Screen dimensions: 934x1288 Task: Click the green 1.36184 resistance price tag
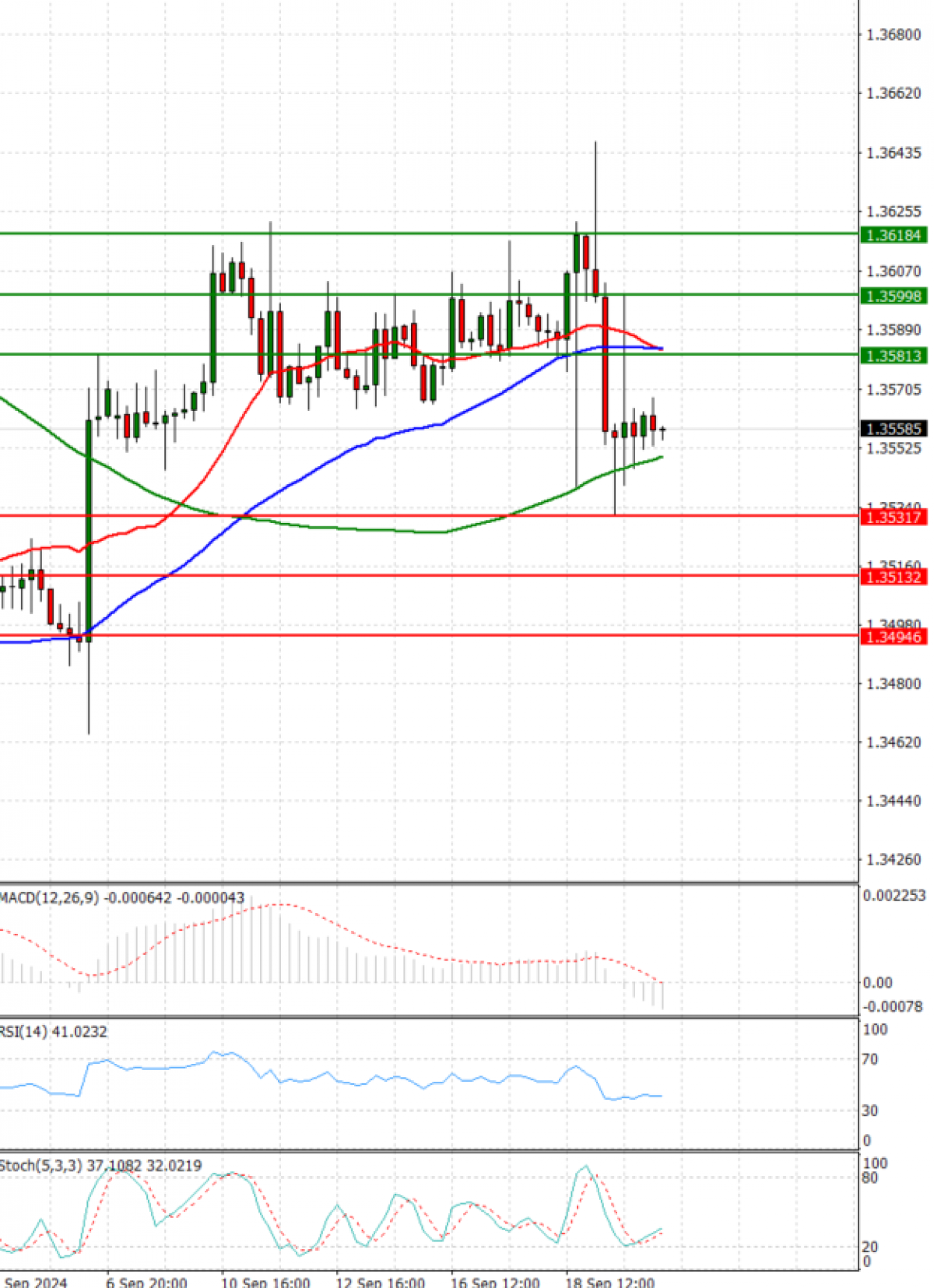pyautogui.click(x=893, y=235)
